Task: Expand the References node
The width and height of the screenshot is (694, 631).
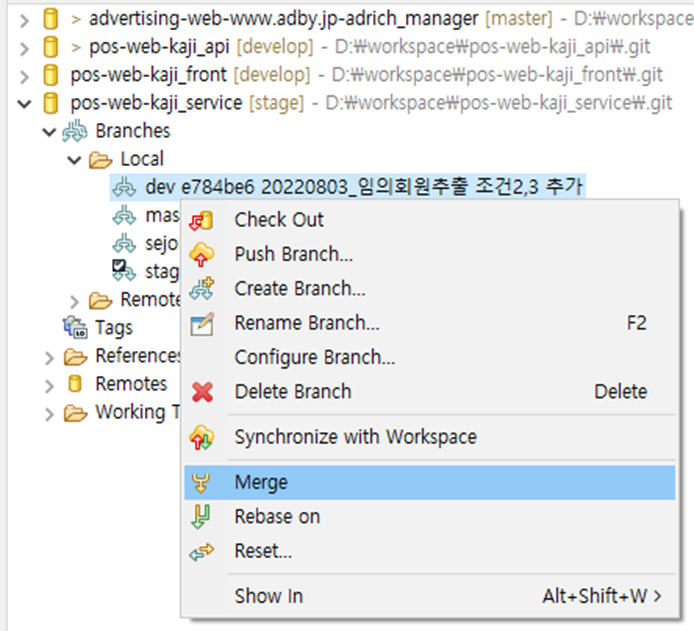Action: [x=49, y=358]
